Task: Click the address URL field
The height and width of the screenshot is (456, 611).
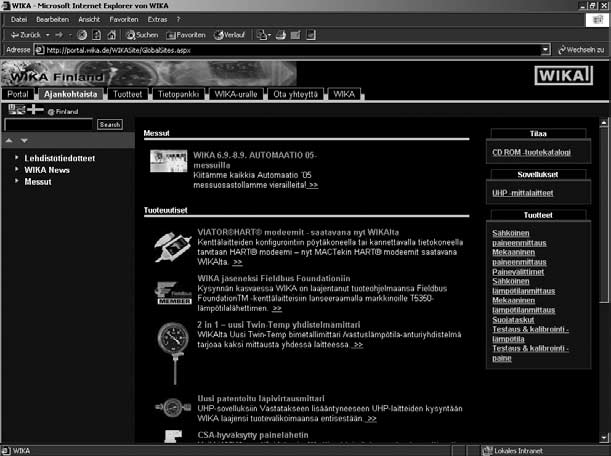Action: [288, 50]
